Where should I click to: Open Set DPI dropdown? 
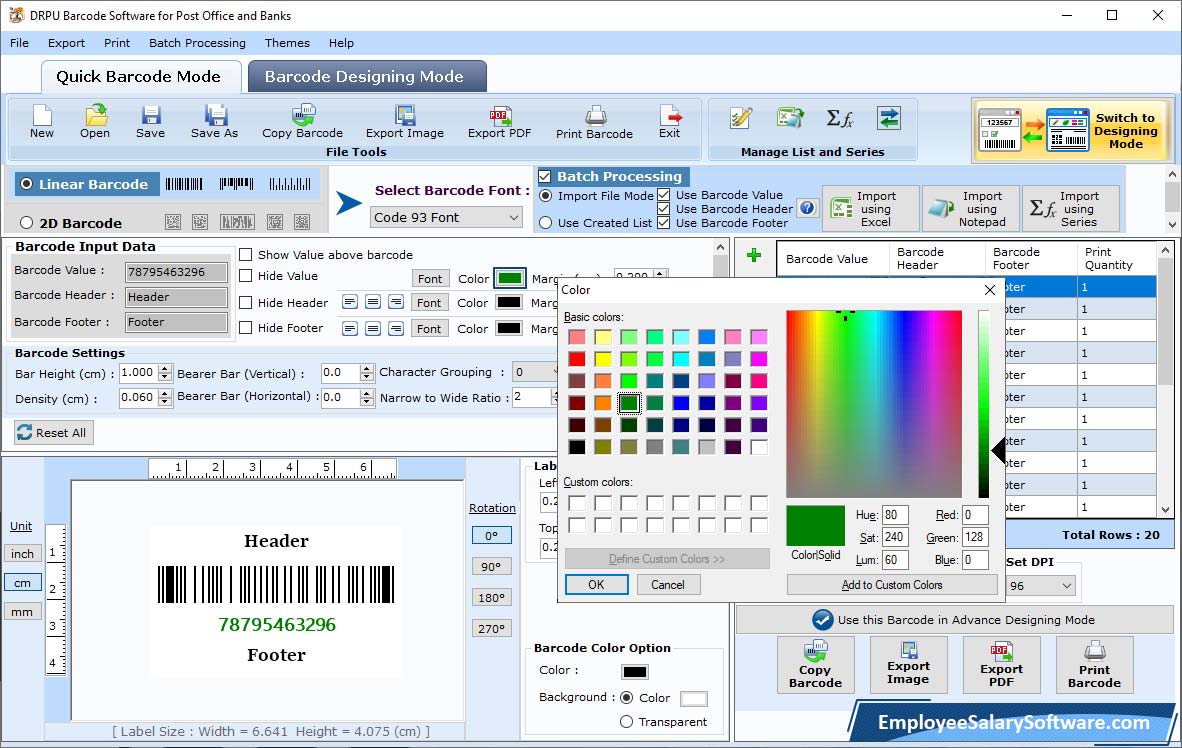[x=1040, y=585]
